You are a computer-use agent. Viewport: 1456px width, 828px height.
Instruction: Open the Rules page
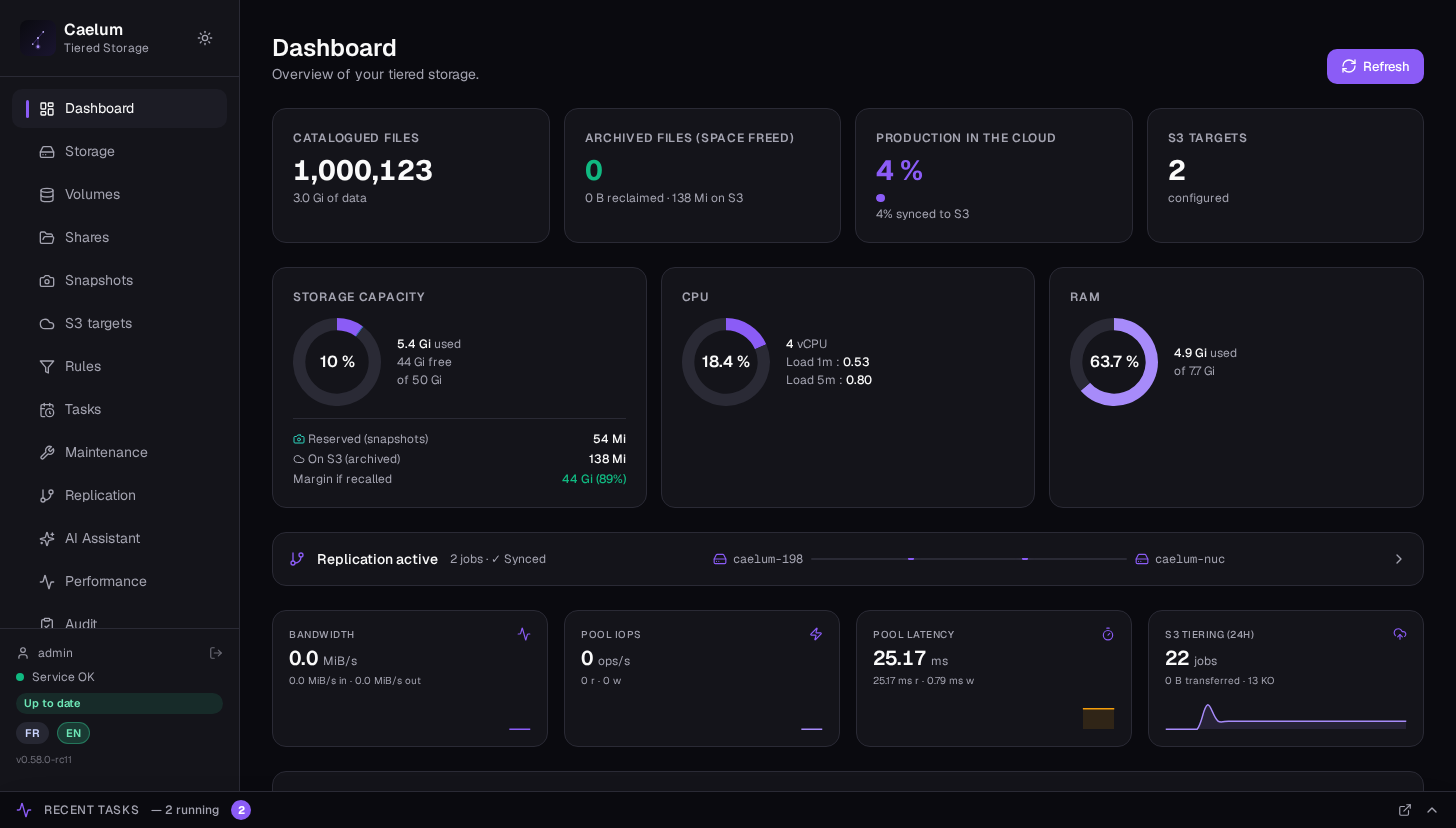click(120, 366)
